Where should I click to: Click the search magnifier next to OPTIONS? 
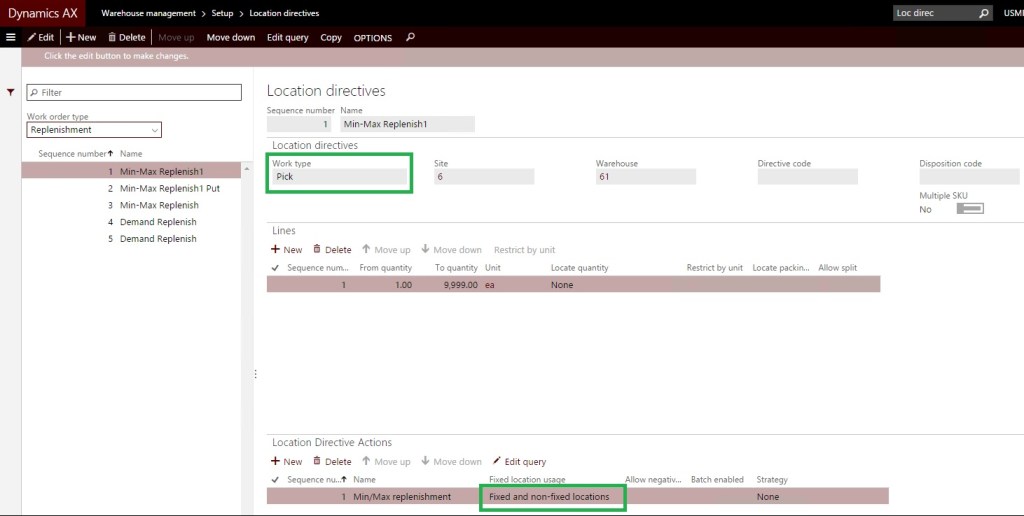tap(410, 37)
